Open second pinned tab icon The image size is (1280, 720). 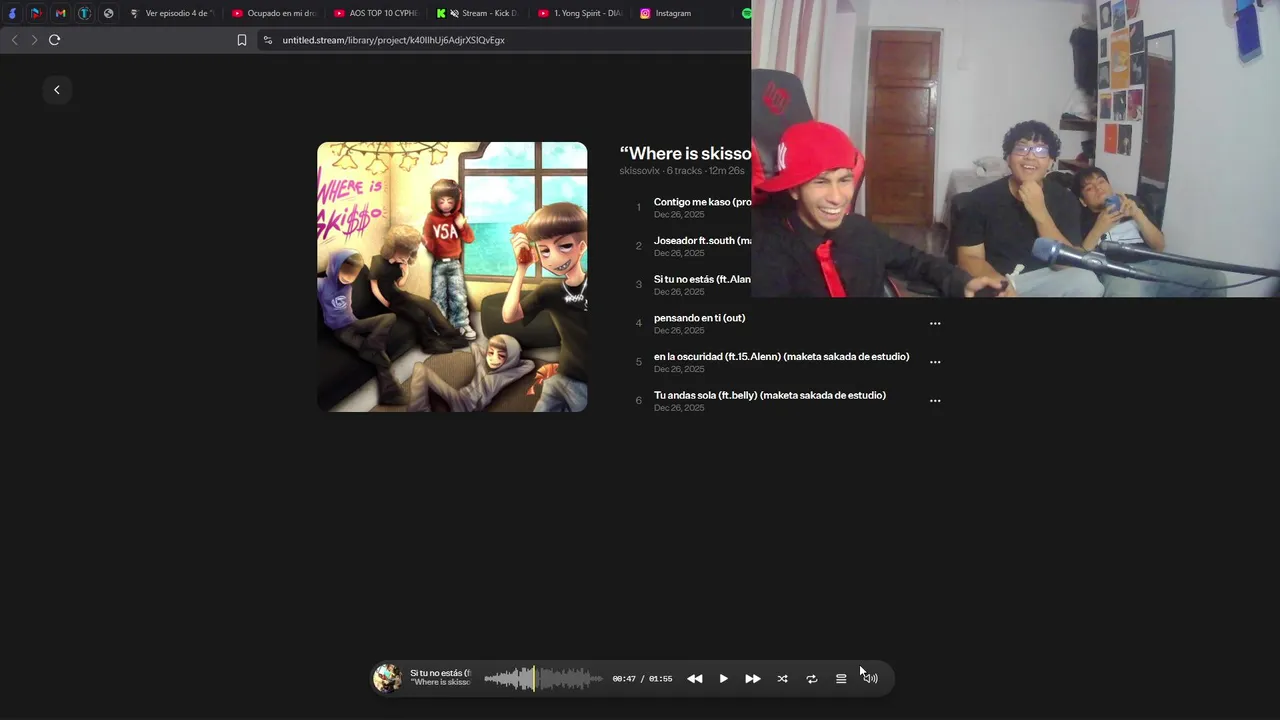click(36, 13)
